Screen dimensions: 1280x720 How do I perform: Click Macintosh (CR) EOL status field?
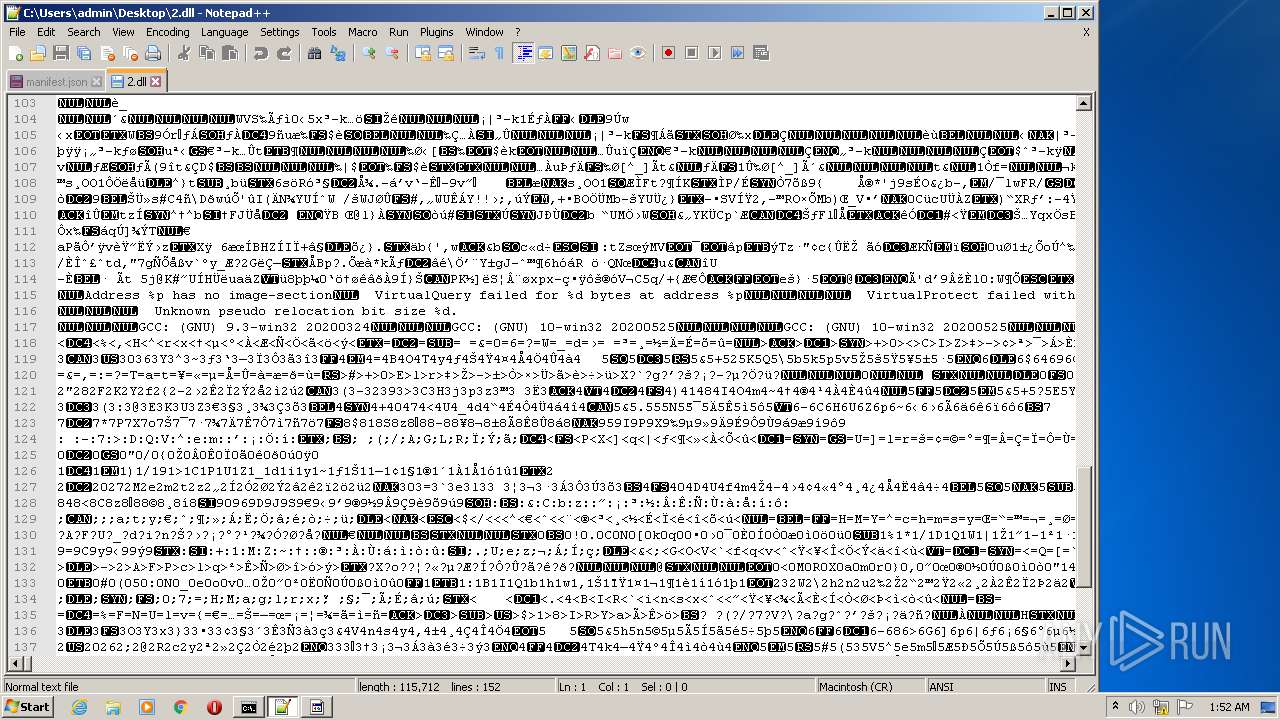pos(871,687)
